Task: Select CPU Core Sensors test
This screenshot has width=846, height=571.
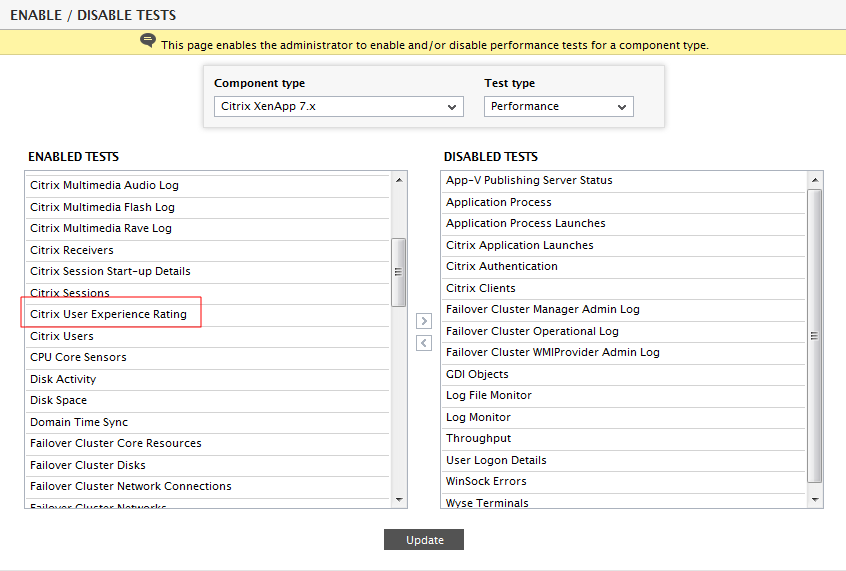Action: point(208,357)
